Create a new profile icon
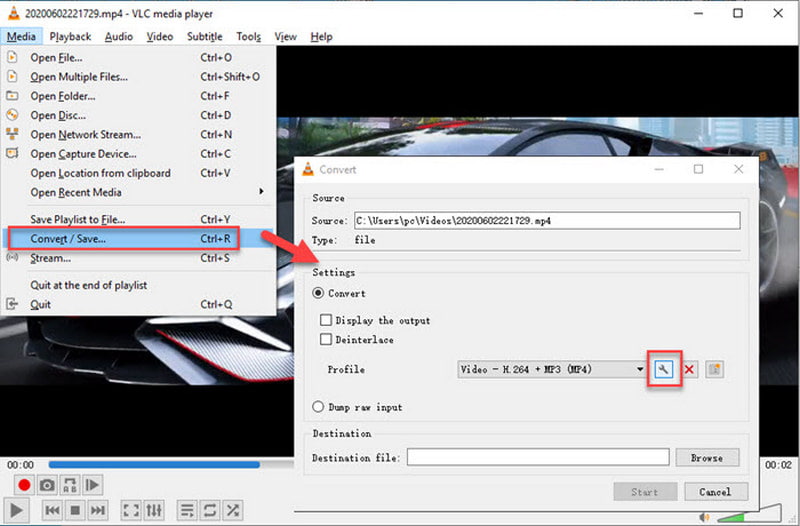Screen dimensions: 800x526 click(x=714, y=369)
